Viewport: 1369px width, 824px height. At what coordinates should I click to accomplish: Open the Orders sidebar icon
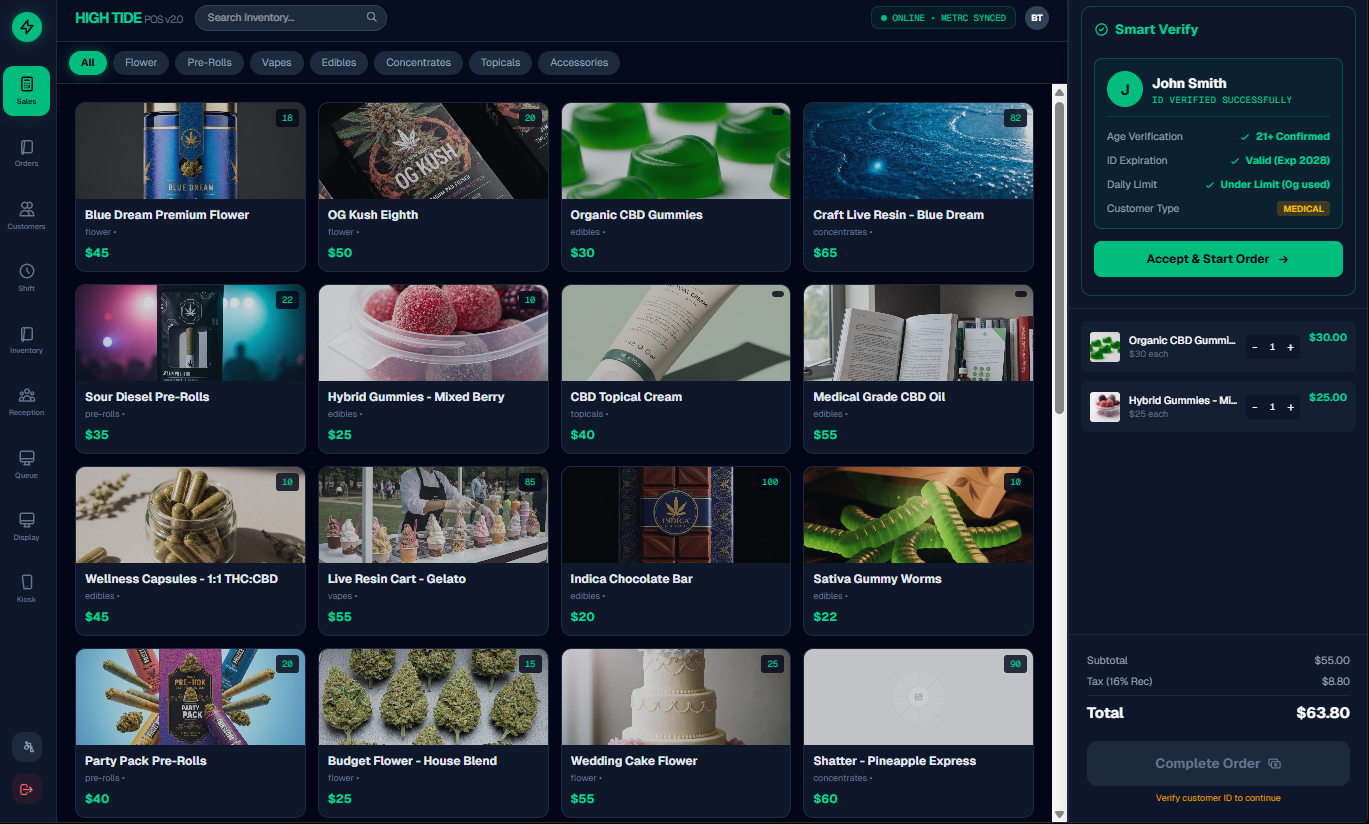[27, 153]
